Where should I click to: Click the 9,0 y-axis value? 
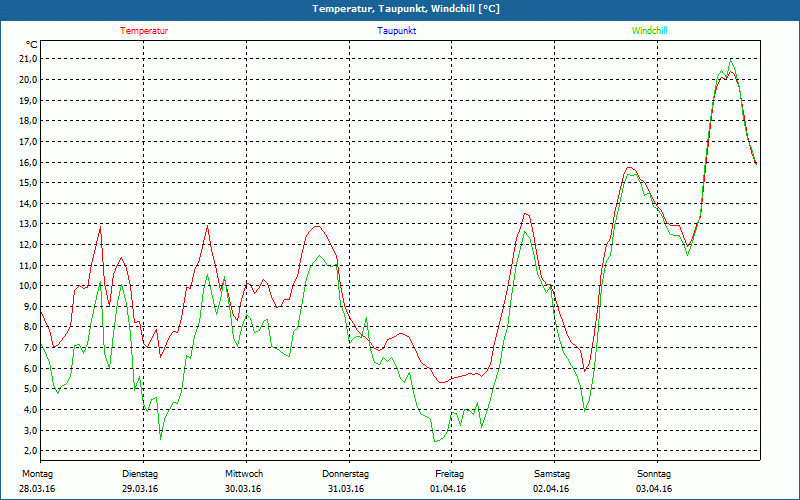click(31, 307)
